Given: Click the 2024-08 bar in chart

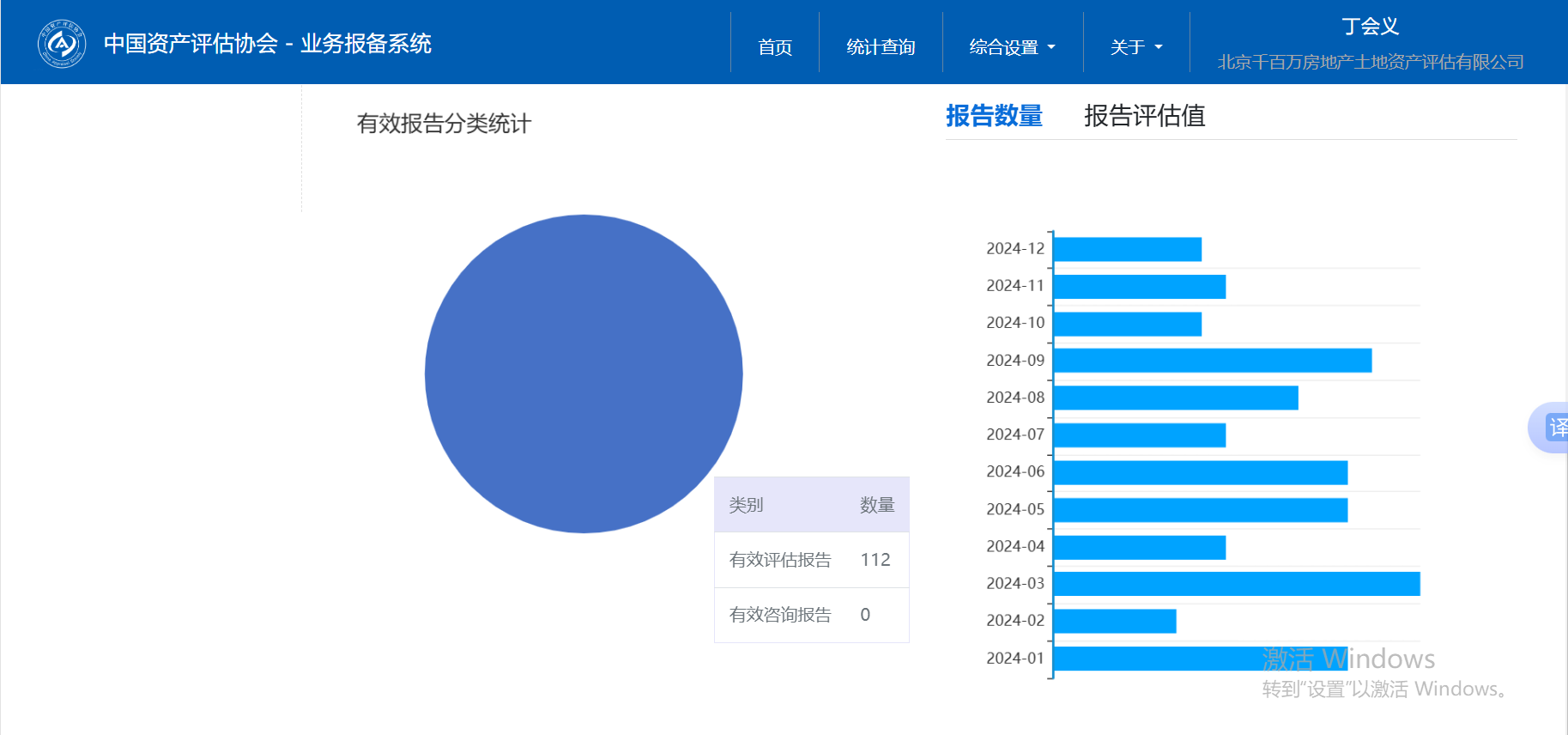Looking at the screenshot, I should [1175, 398].
